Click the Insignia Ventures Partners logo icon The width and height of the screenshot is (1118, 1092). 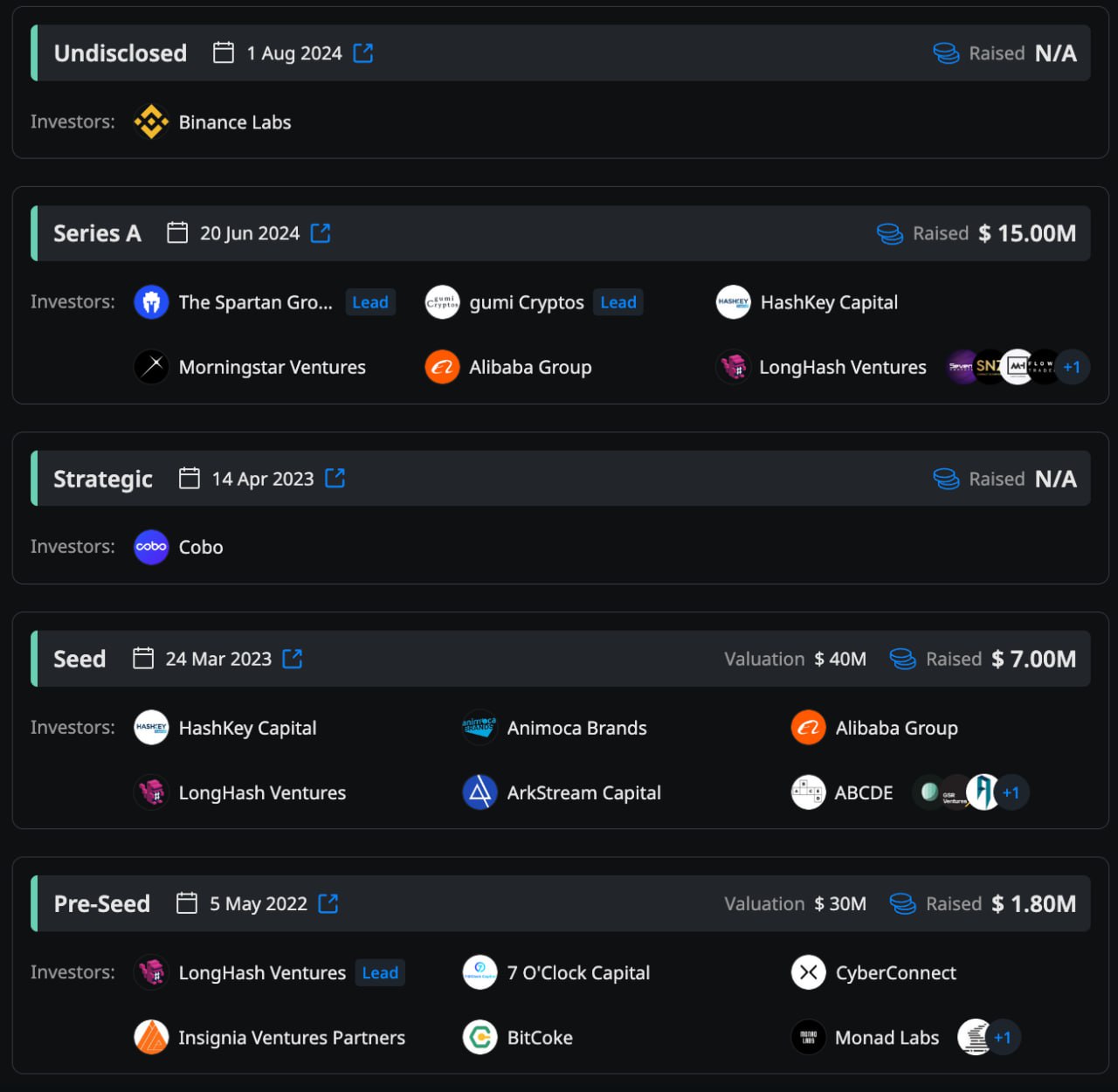tap(151, 1037)
